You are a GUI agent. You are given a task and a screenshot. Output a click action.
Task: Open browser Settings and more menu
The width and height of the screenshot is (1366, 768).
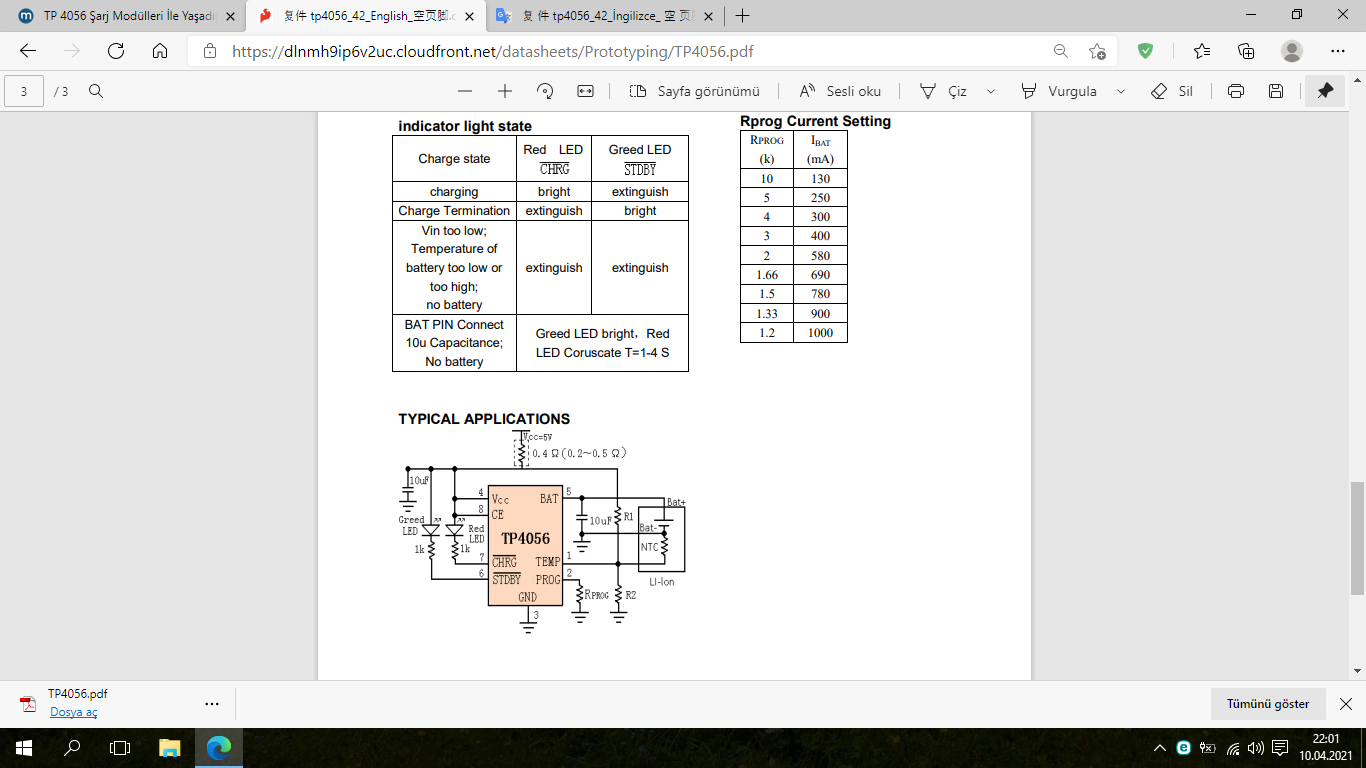pyautogui.click(x=1338, y=51)
